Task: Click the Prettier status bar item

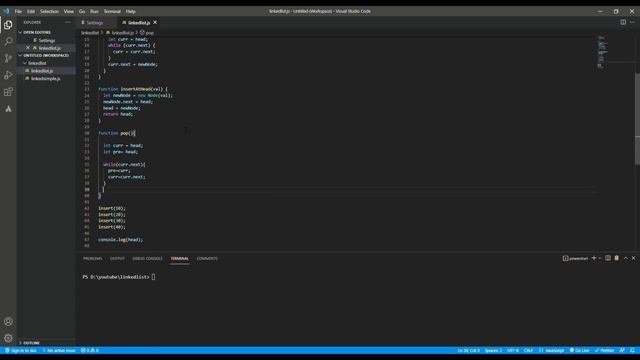Action: [604, 350]
